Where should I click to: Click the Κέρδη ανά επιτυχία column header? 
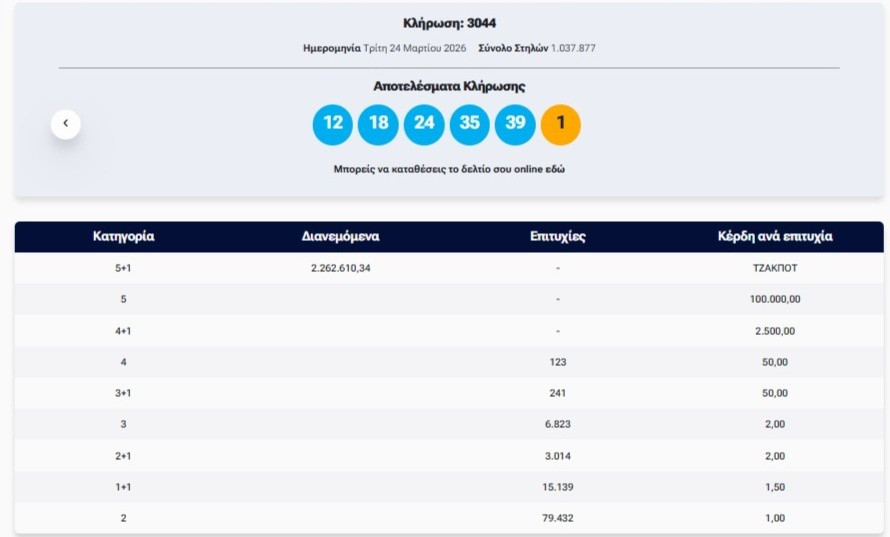pos(774,237)
